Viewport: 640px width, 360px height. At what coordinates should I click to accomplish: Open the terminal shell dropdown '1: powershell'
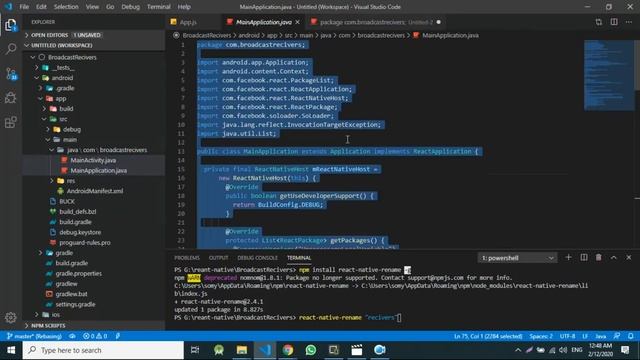click(x=517, y=258)
